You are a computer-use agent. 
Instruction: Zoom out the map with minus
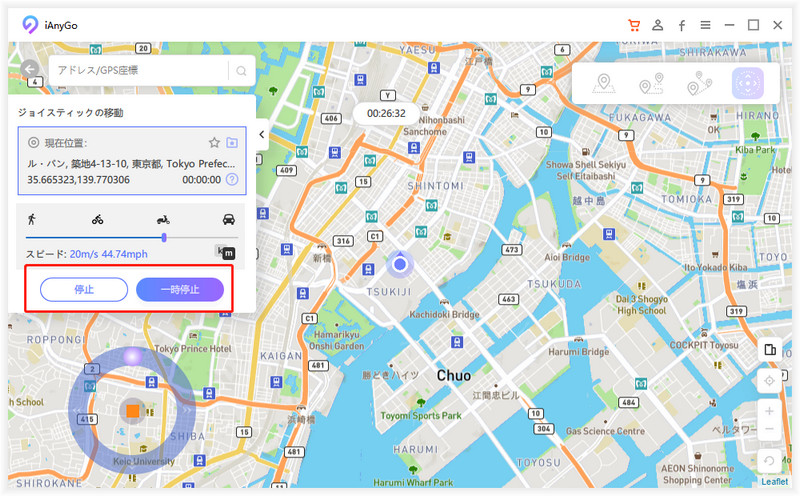pos(769,429)
